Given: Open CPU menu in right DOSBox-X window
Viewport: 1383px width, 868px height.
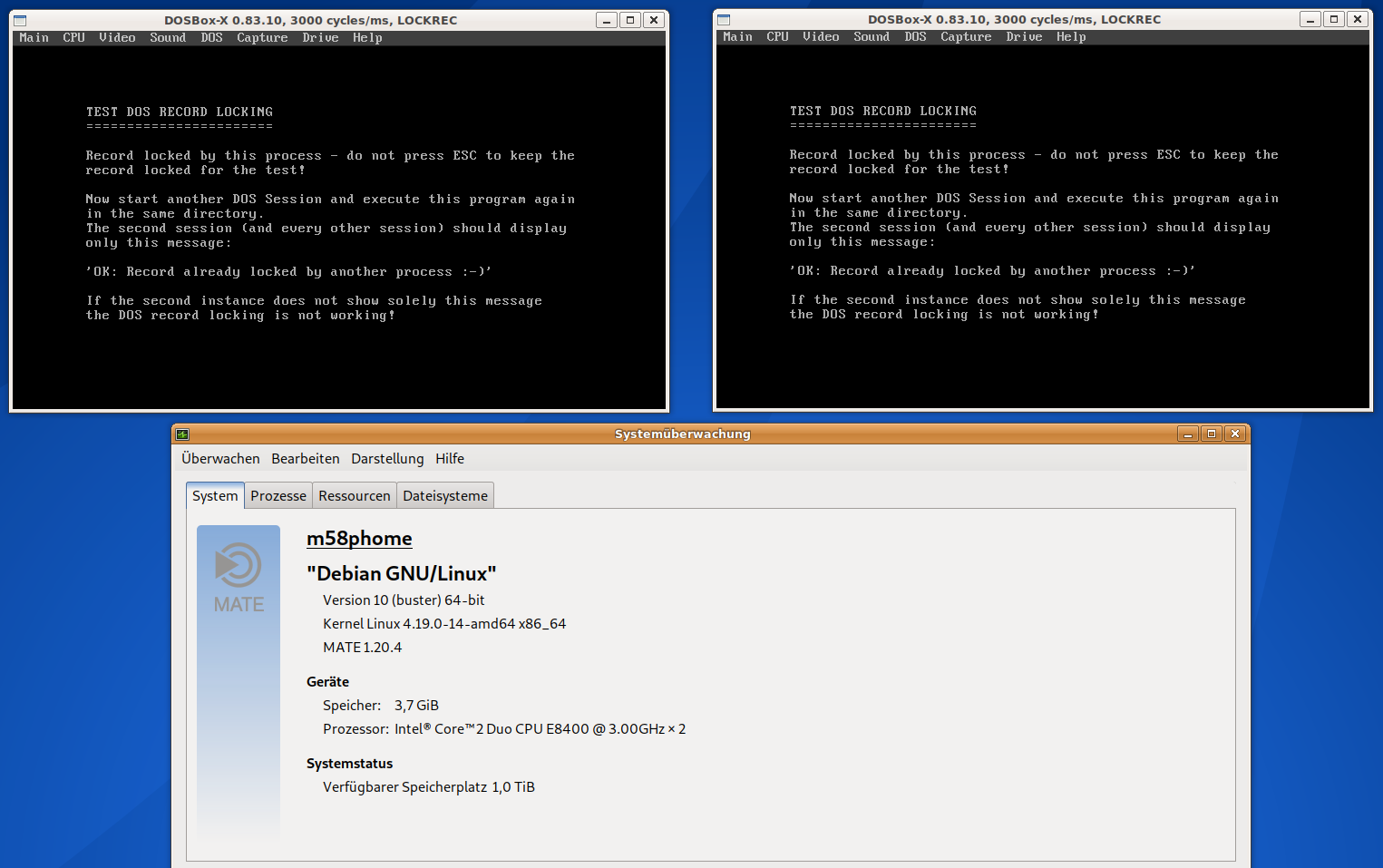Looking at the screenshot, I should click(778, 37).
